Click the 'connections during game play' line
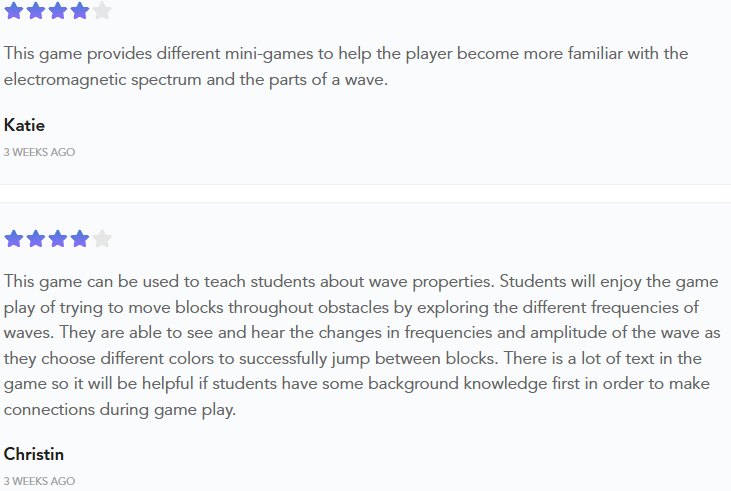 click(120, 410)
